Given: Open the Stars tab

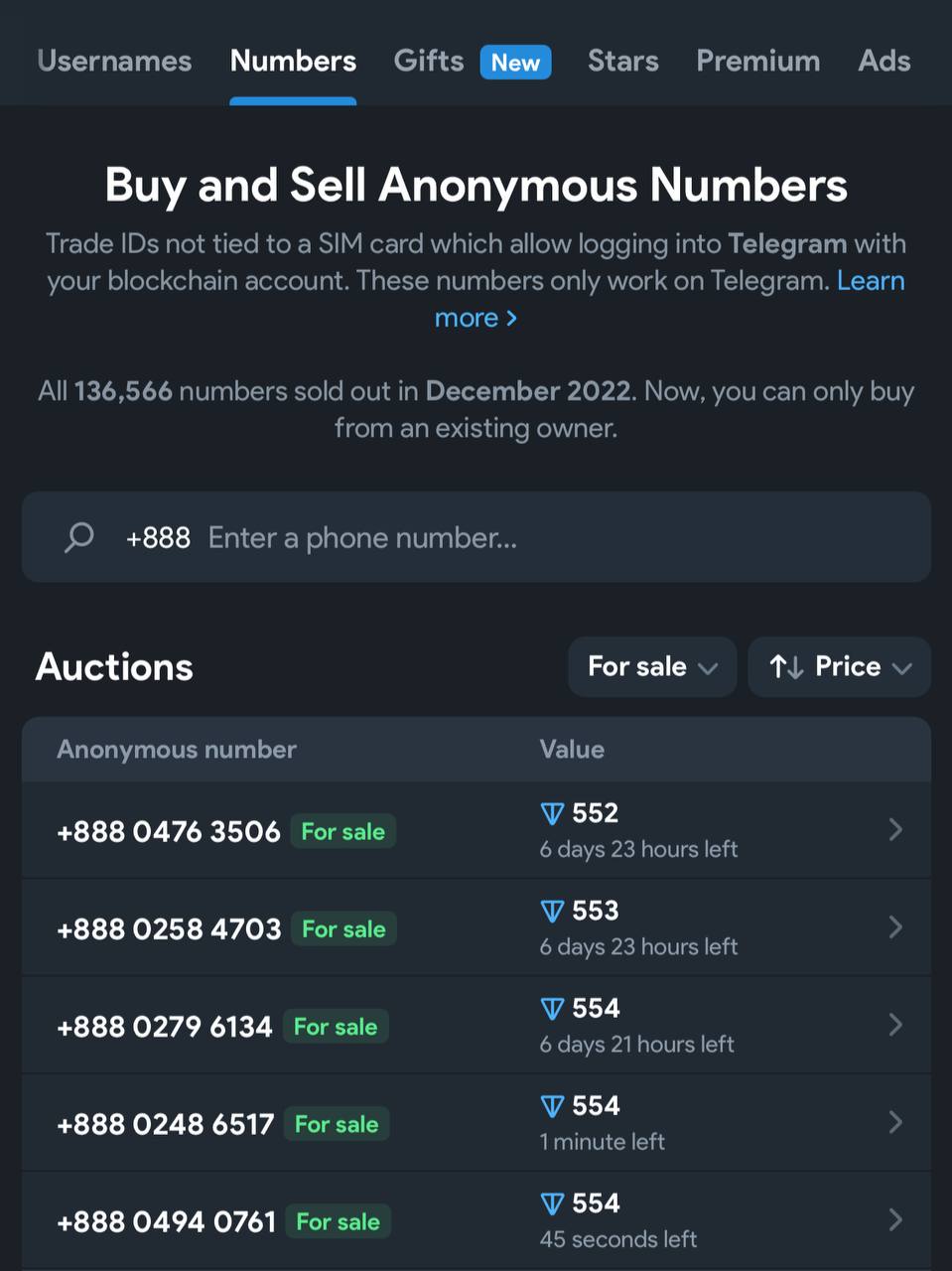Looking at the screenshot, I should 622,61.
